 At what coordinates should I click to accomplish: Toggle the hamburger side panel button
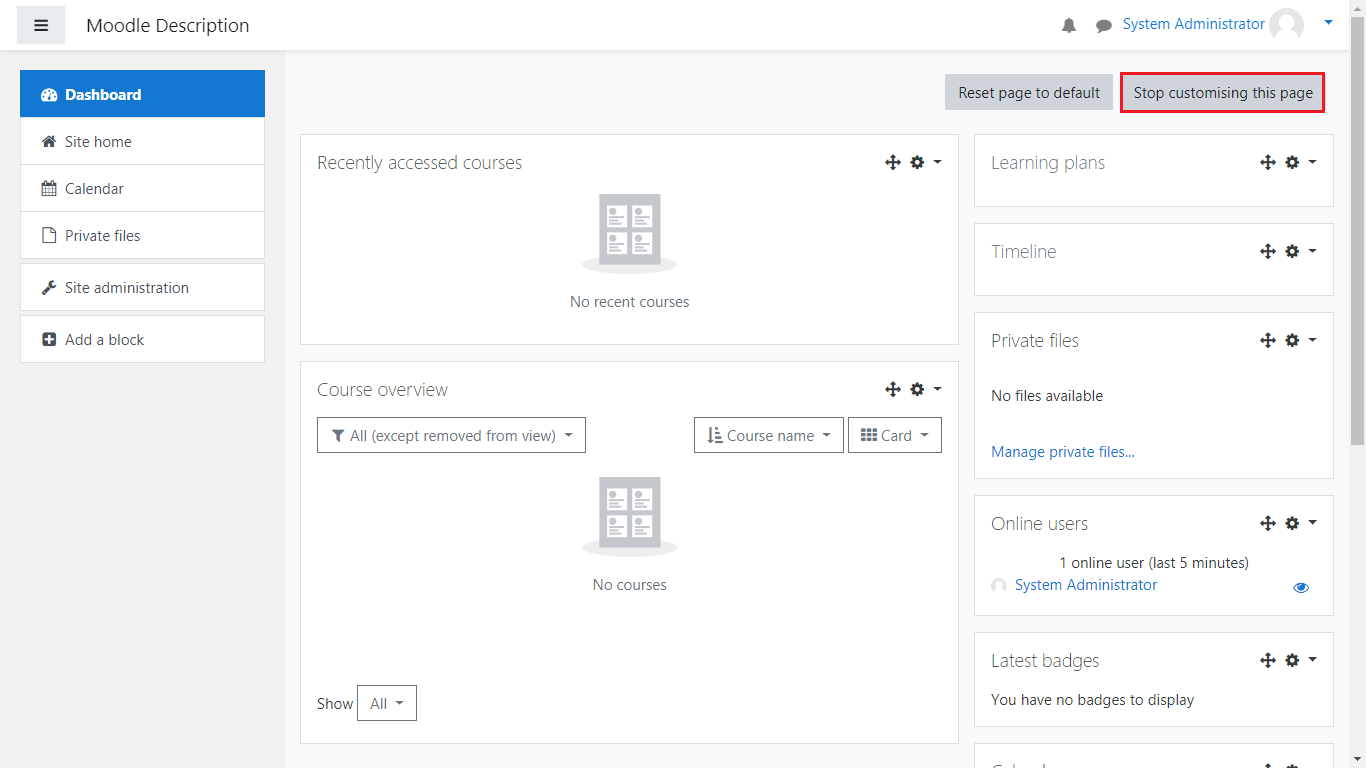[x=41, y=25]
